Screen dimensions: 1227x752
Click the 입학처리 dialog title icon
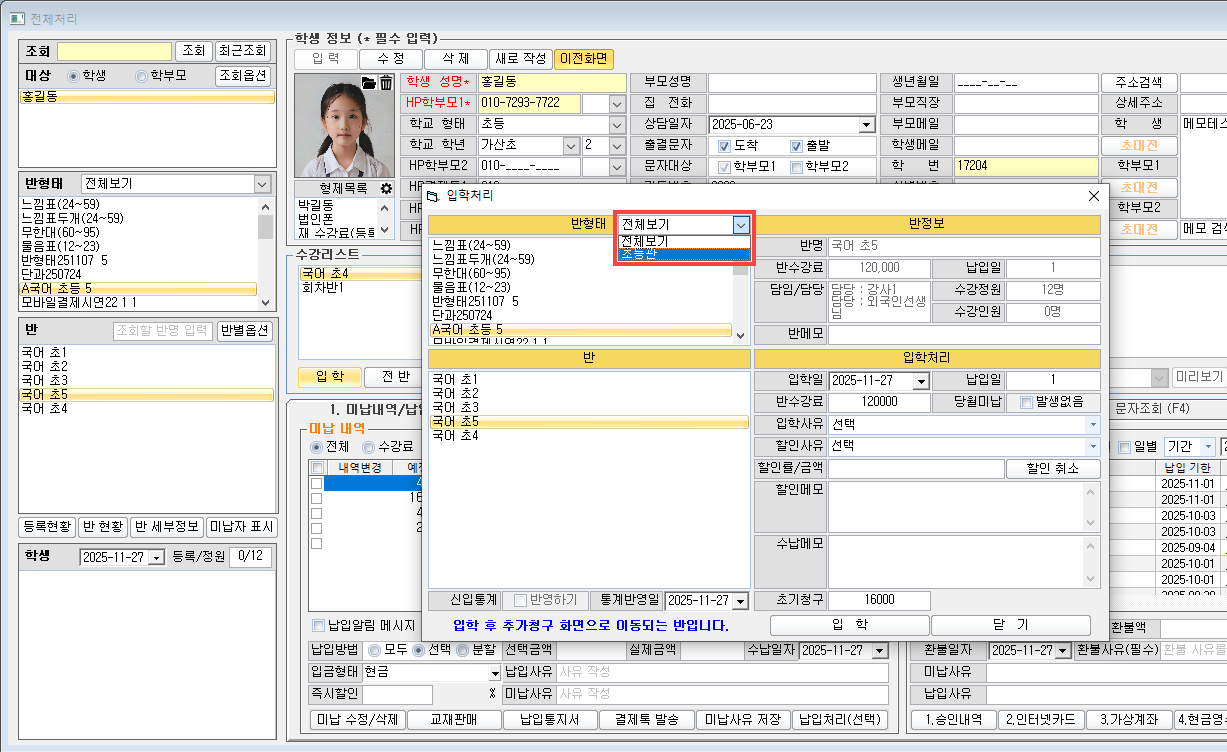(x=433, y=196)
